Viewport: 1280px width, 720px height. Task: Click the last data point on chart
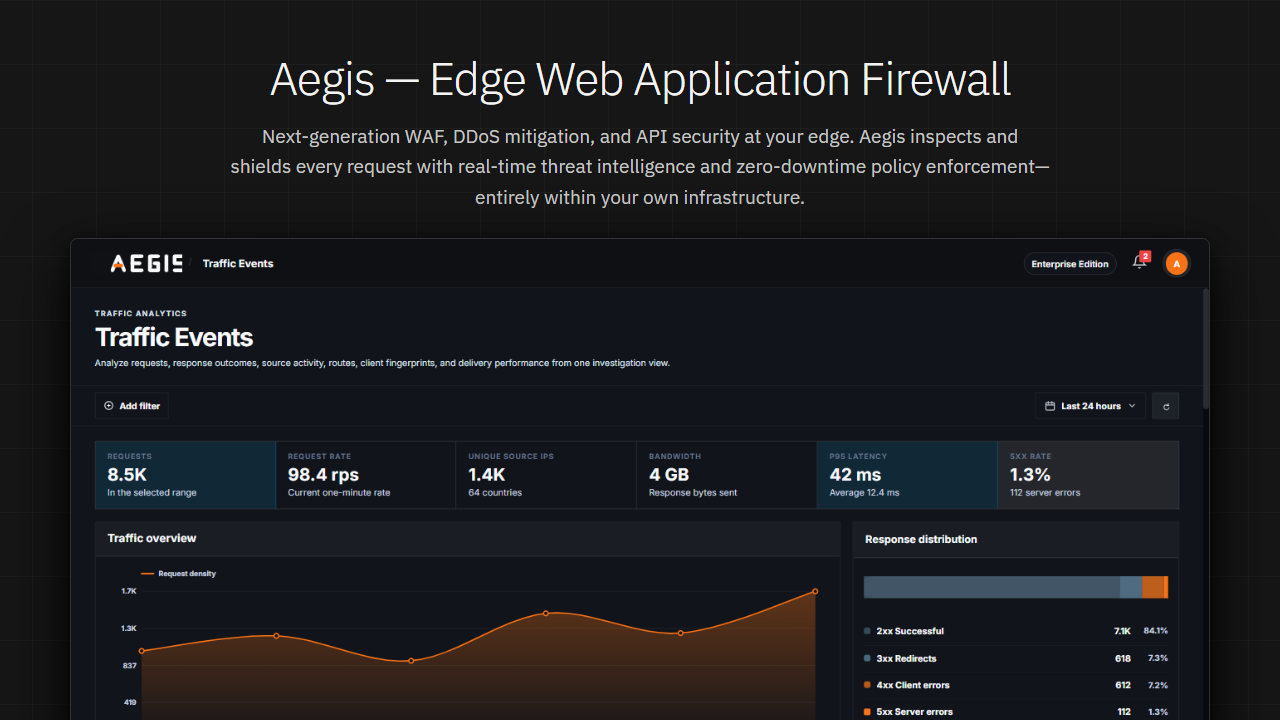815,591
